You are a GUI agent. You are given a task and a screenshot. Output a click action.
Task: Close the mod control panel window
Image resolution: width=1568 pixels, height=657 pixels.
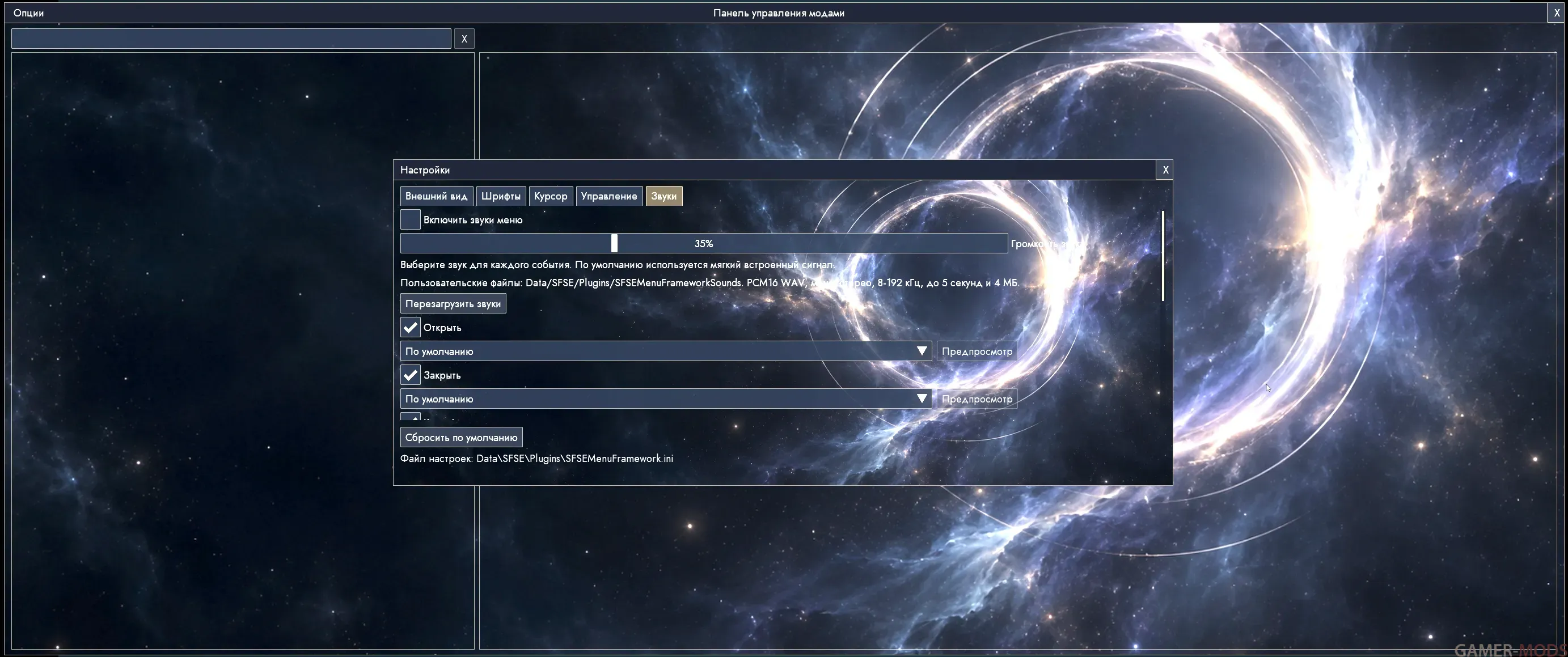tap(1557, 13)
